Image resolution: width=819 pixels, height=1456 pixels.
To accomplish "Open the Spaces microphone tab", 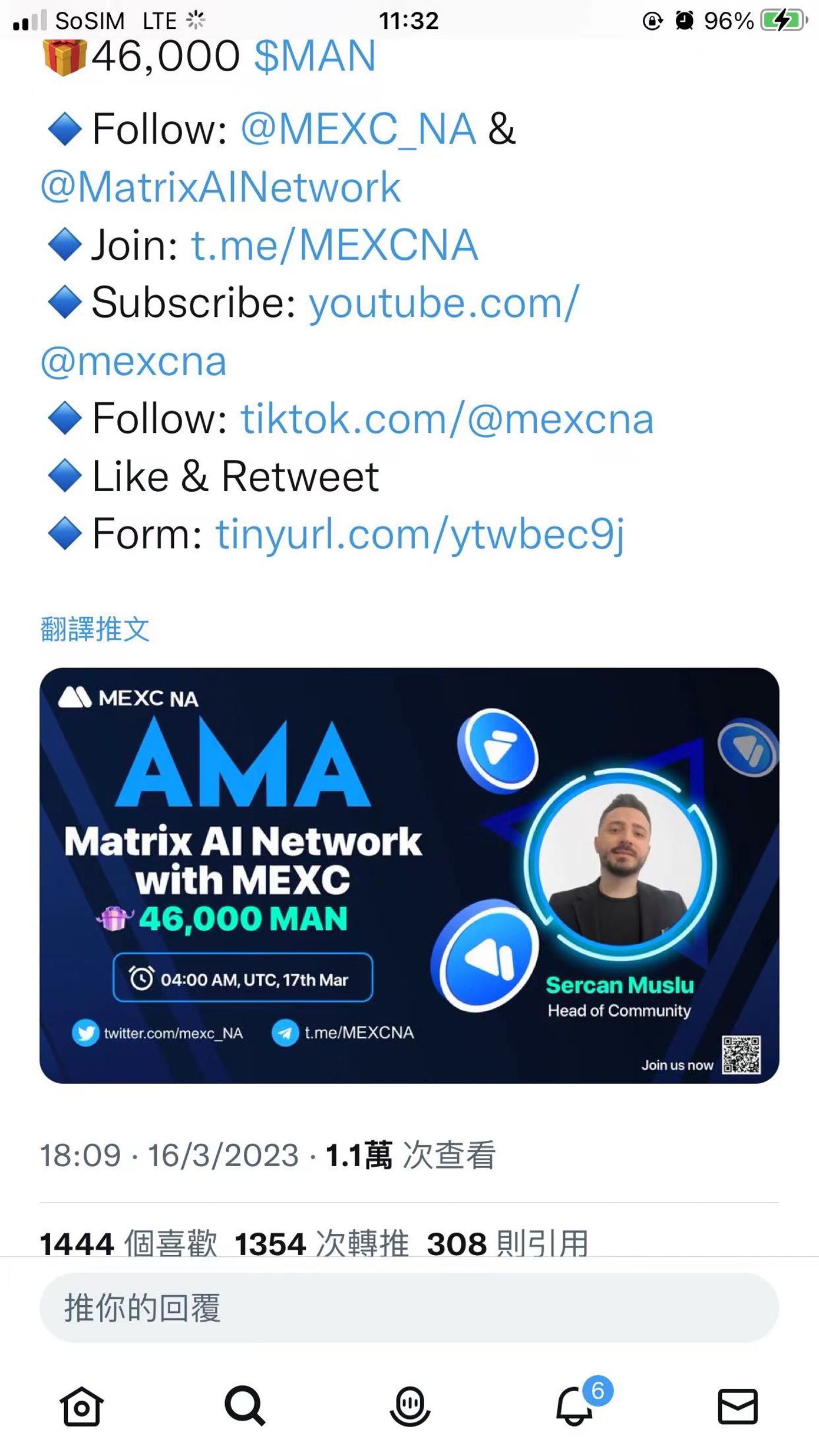I will point(410,1407).
